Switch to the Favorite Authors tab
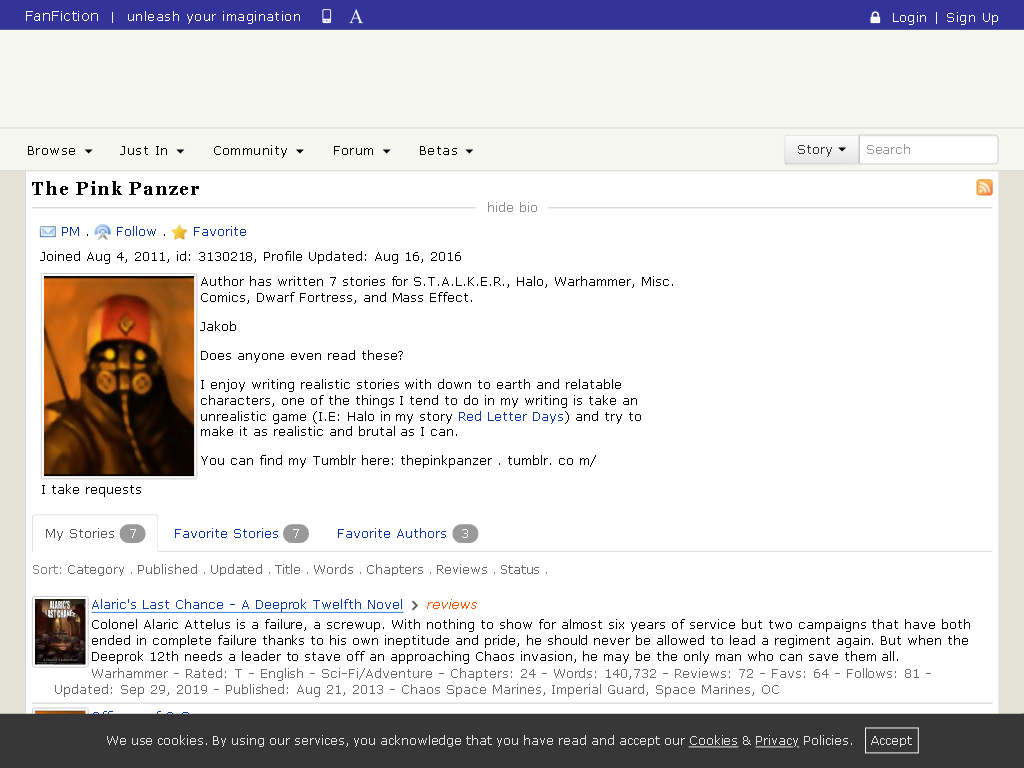 [407, 534]
